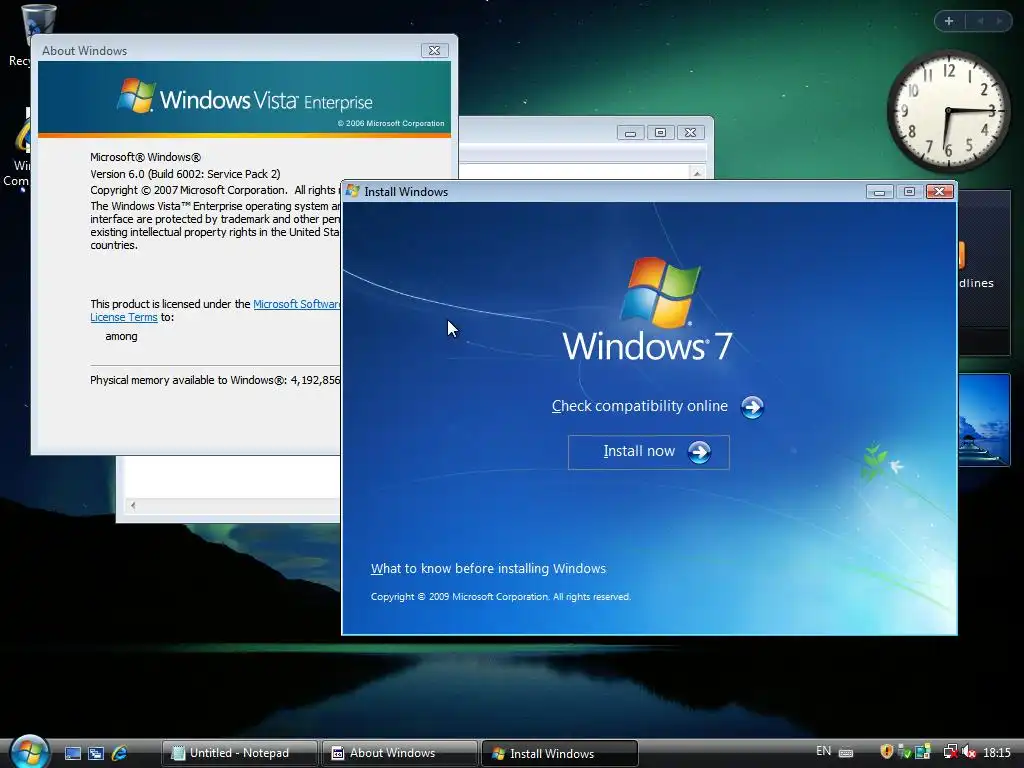
Task: Click Switch between windows quick launch icon
Action: coord(96,753)
